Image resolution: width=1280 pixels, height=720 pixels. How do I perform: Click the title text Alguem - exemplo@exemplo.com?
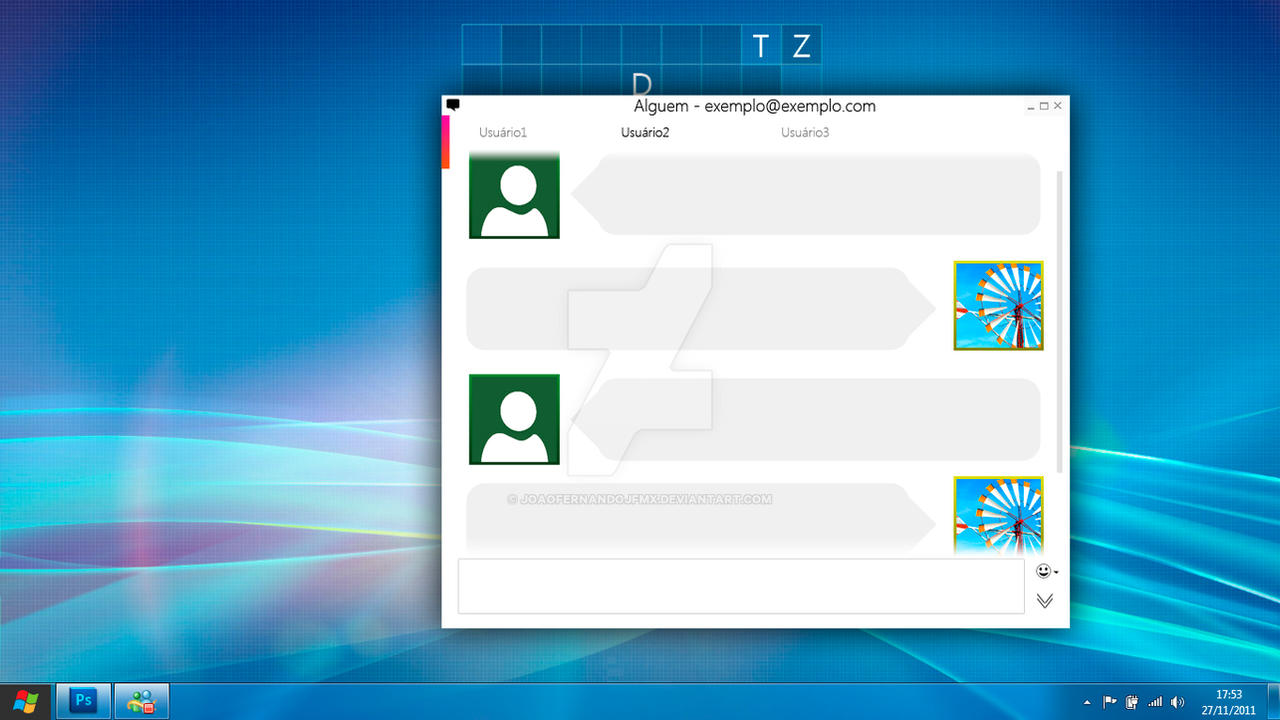click(x=755, y=106)
